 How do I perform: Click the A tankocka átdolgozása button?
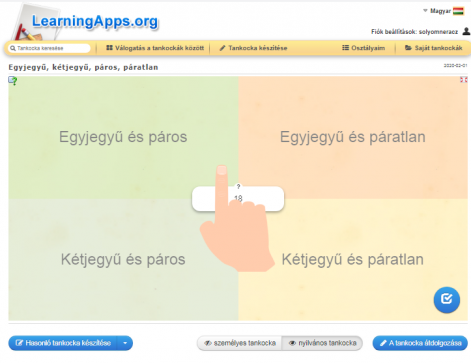pyautogui.click(x=420, y=343)
